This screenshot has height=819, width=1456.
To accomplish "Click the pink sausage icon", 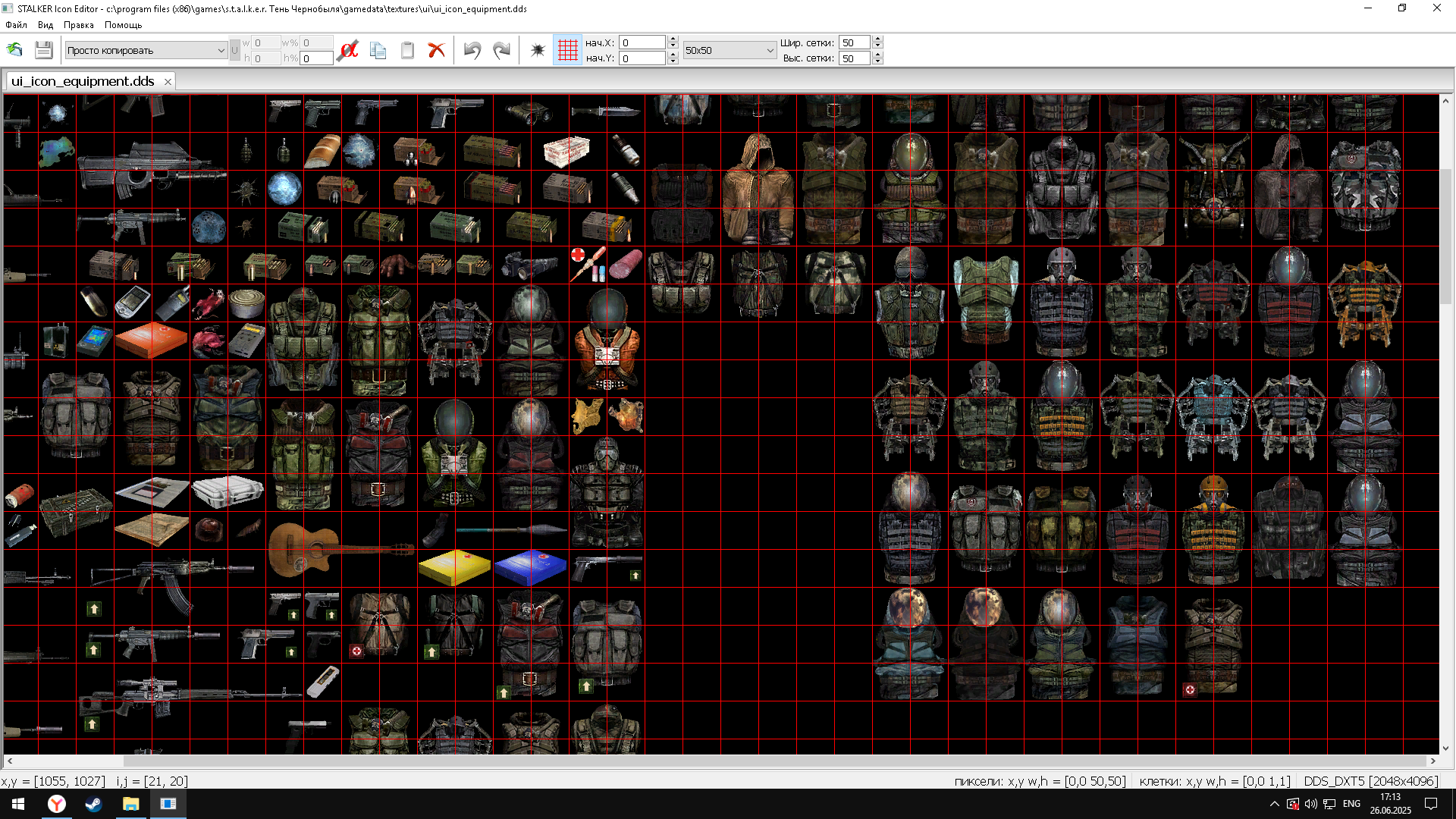I will coord(626,265).
